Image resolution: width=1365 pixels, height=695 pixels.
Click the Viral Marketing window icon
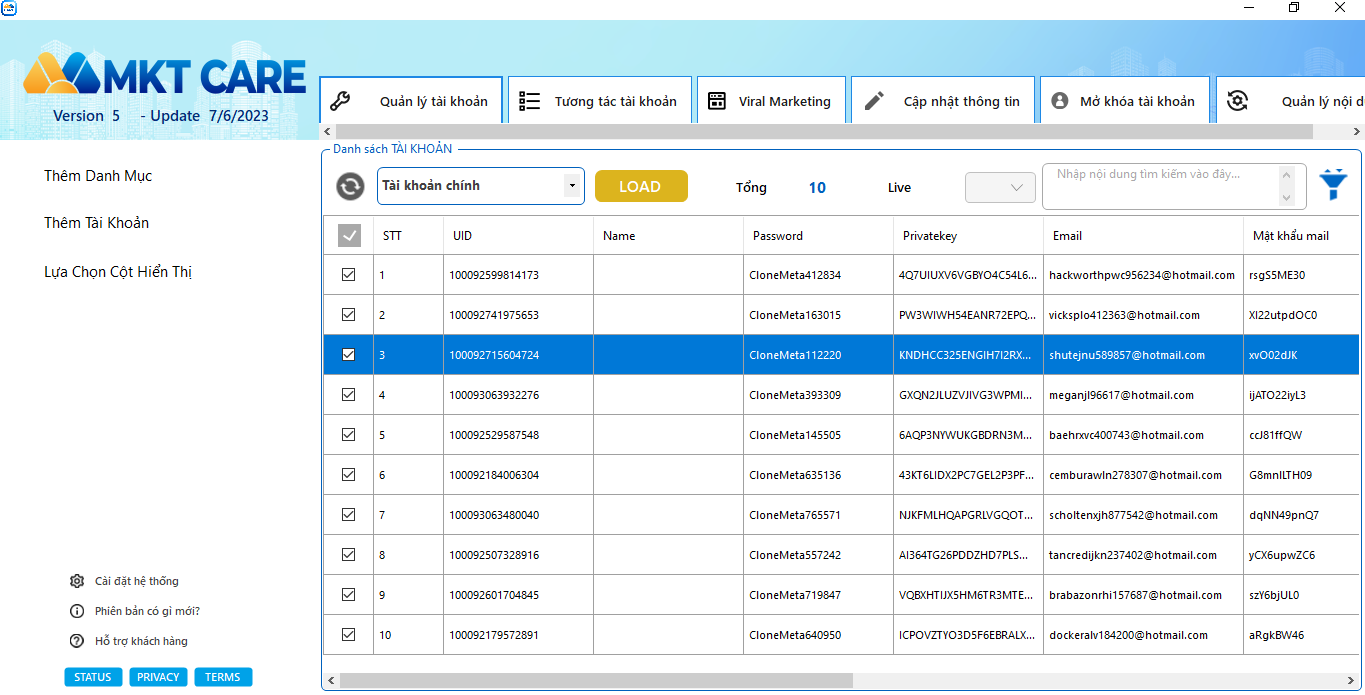coord(716,101)
